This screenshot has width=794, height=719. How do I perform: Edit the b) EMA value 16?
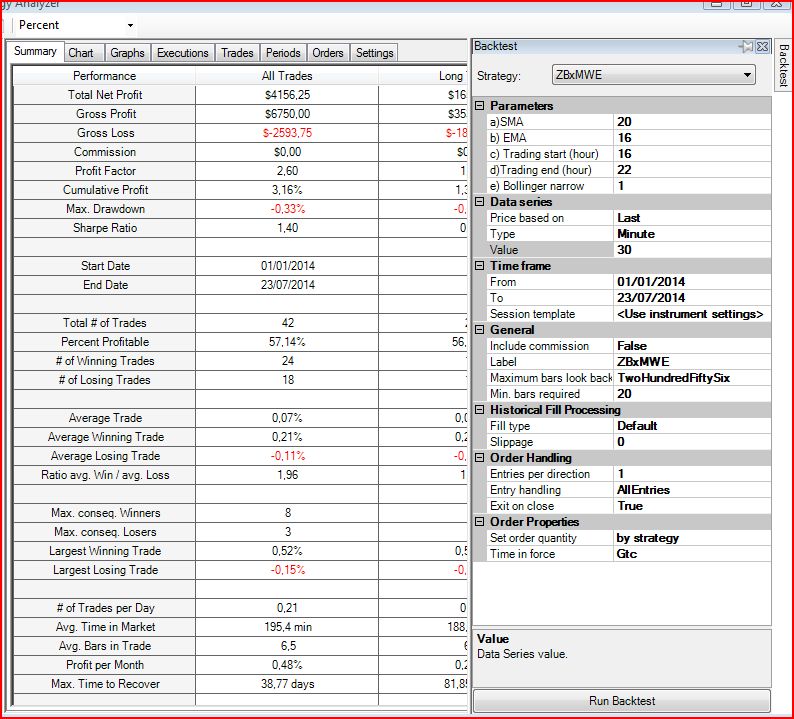tap(692, 138)
